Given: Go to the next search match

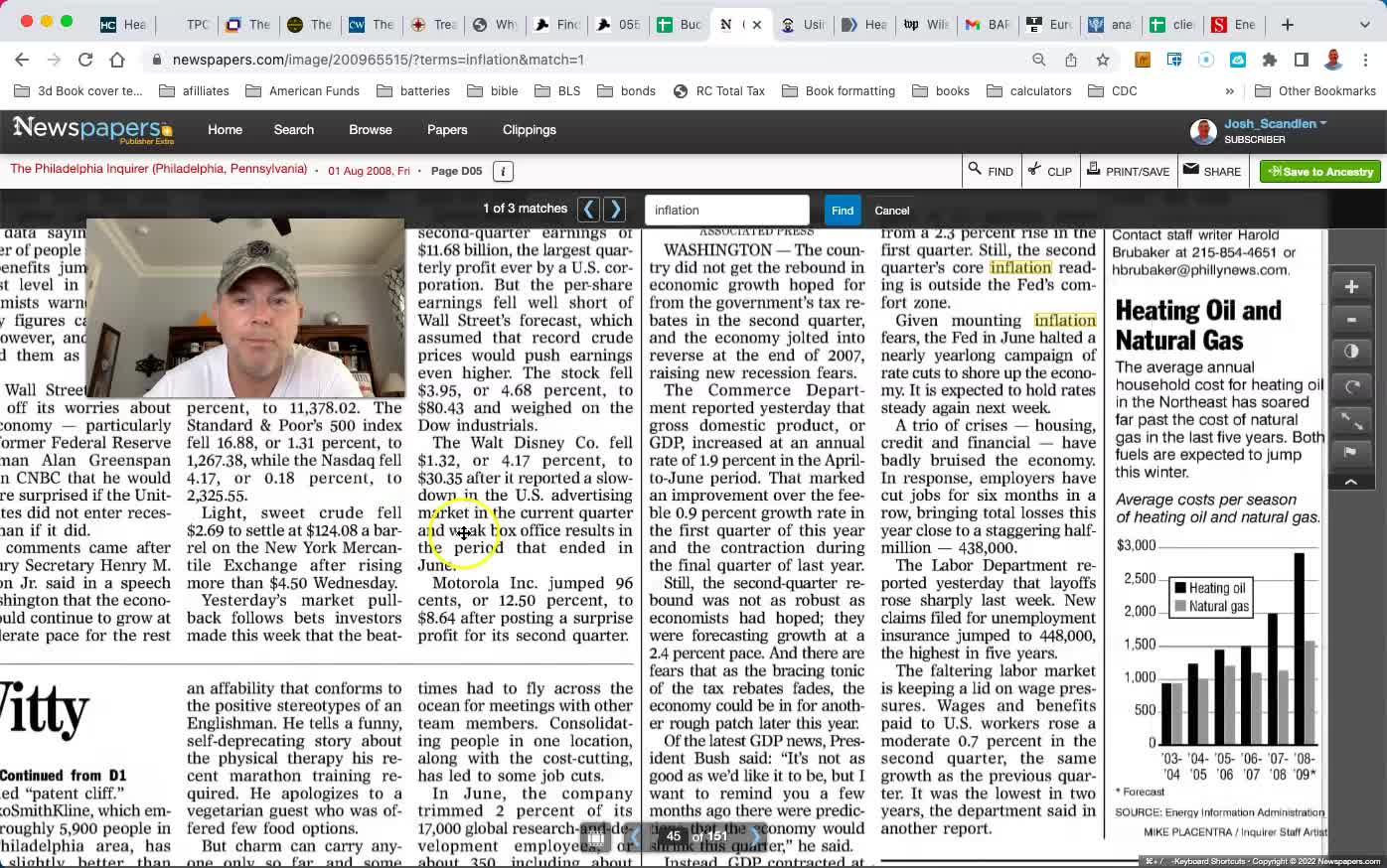Looking at the screenshot, I should tap(615, 209).
